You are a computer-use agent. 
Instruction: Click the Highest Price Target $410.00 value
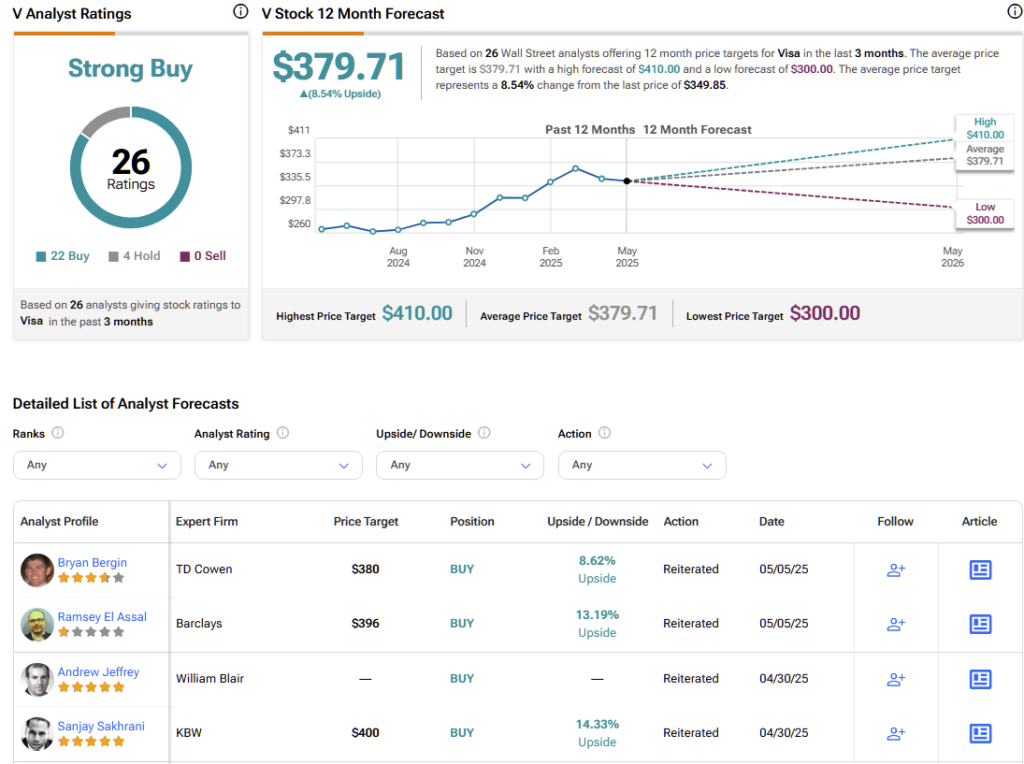(x=417, y=313)
